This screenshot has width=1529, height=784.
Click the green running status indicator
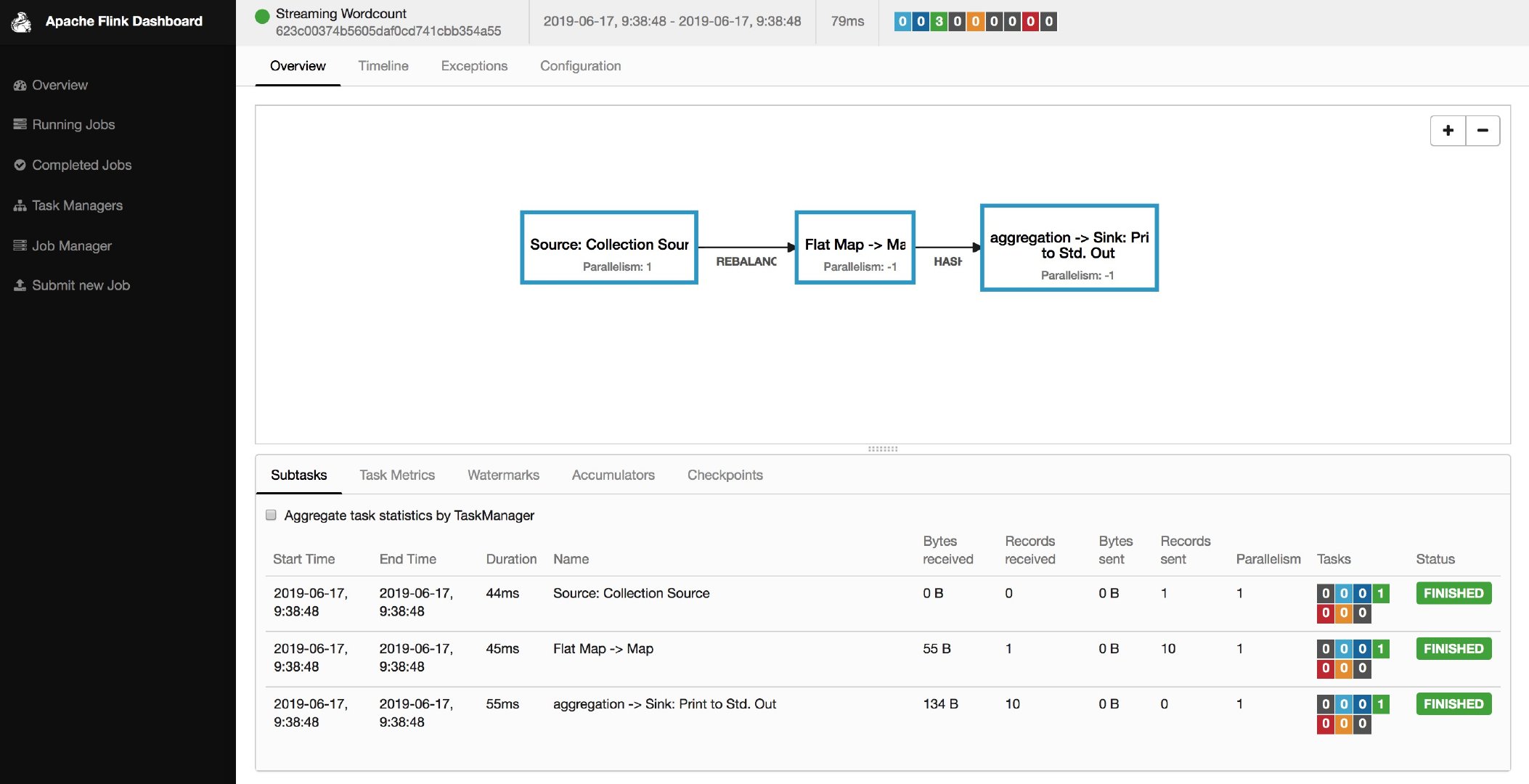tap(261, 15)
